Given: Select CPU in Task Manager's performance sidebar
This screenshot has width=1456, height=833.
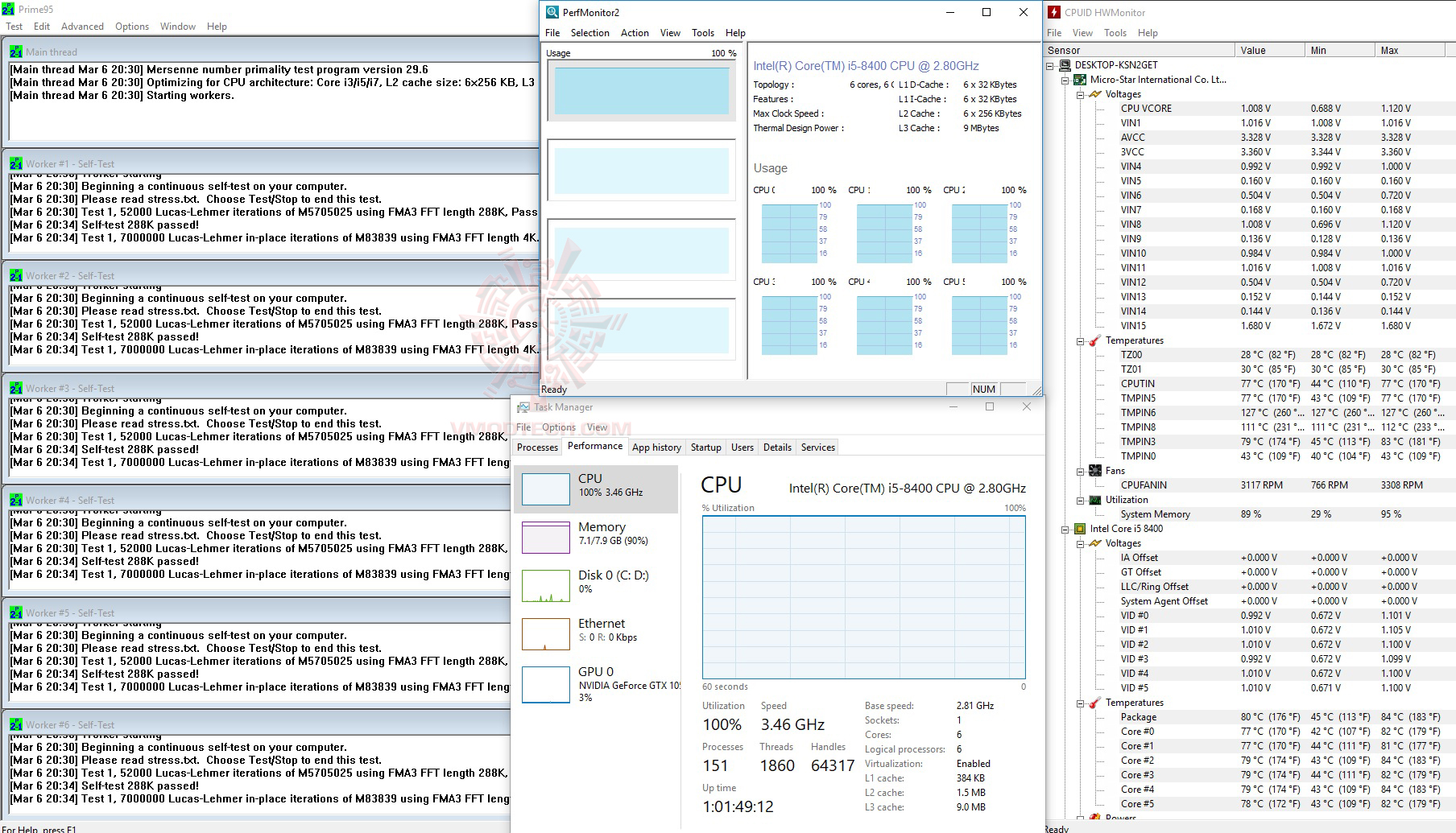Looking at the screenshot, I should click(596, 489).
